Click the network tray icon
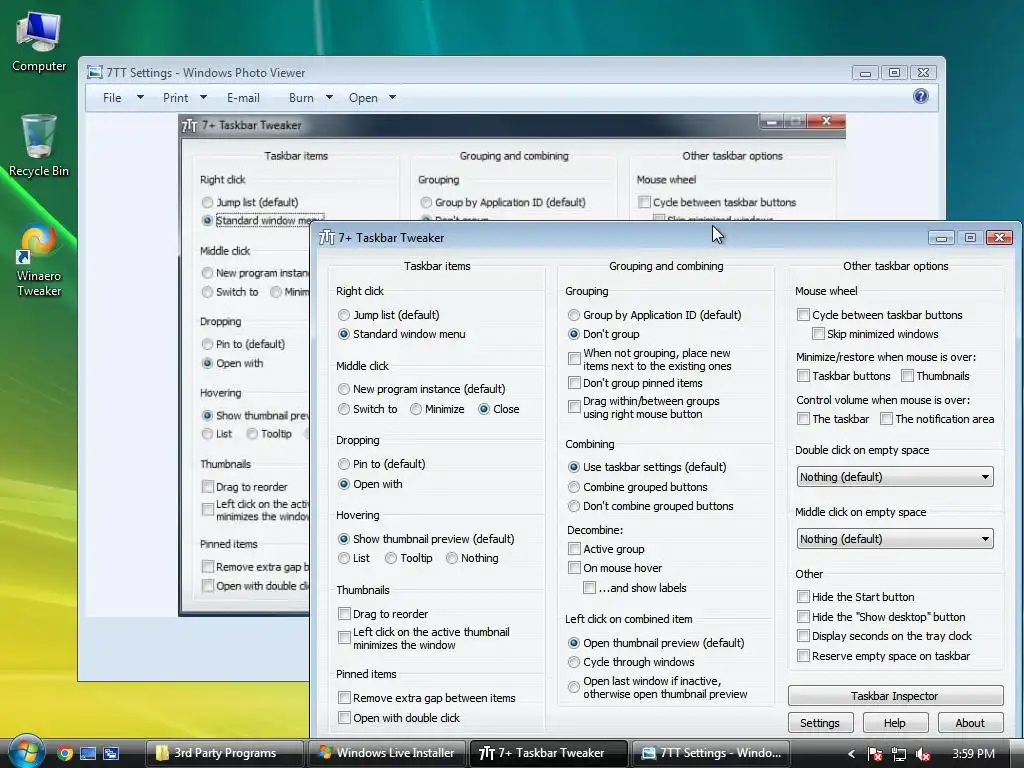Screen dimensions: 1024x768 tap(899, 754)
